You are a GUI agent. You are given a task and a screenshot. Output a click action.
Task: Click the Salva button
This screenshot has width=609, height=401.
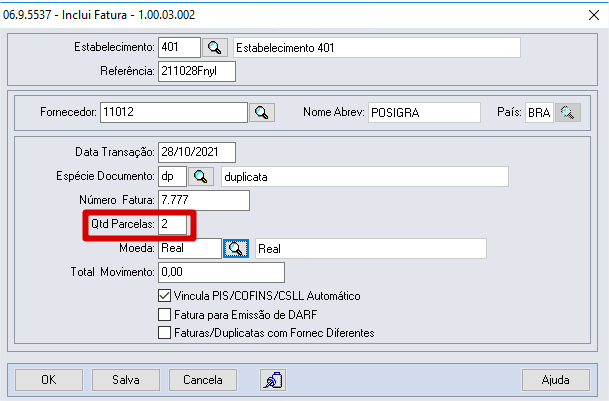click(x=126, y=380)
